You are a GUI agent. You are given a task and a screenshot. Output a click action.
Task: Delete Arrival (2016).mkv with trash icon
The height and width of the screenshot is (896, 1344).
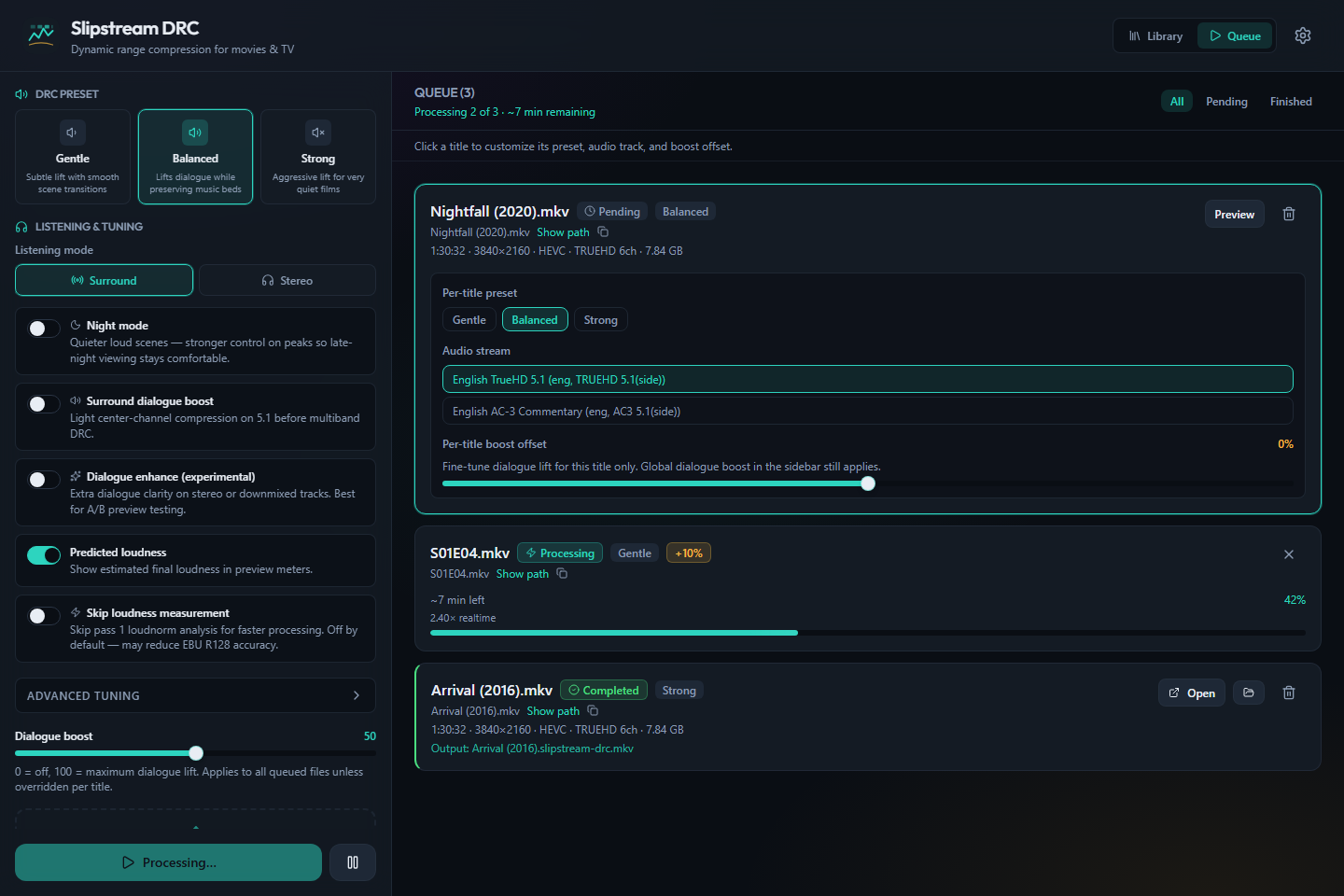1289,693
